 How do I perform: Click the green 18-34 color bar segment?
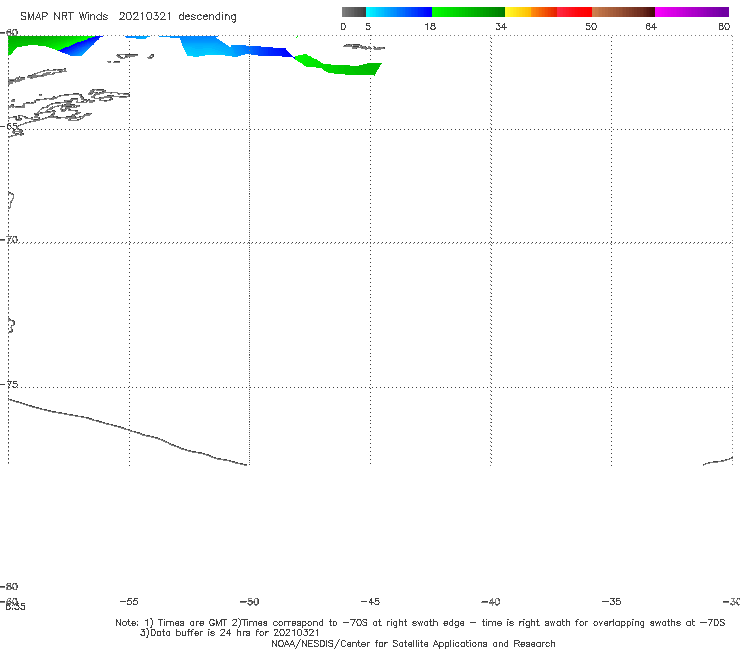468,12
